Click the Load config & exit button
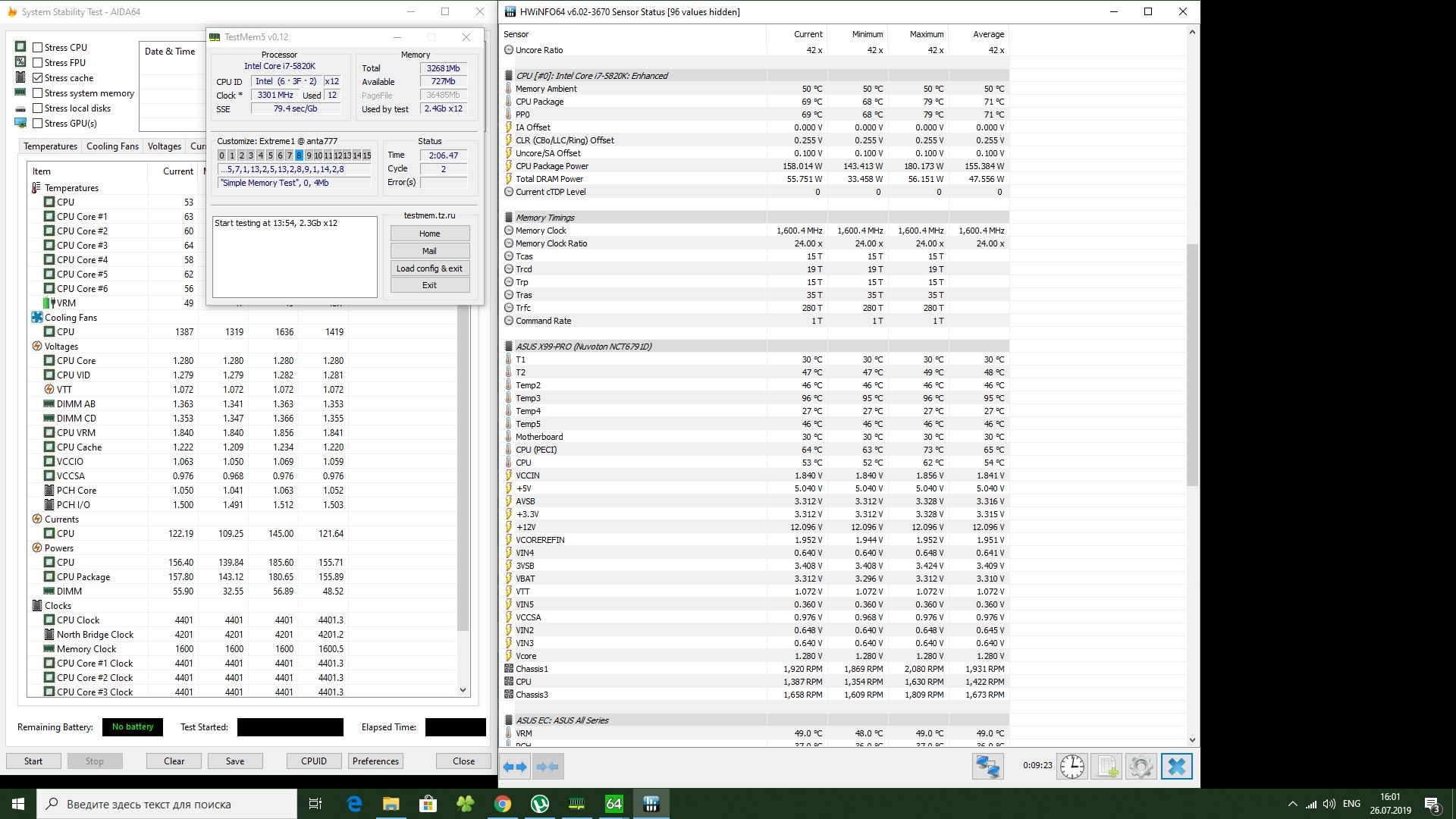Screen dimensions: 1456x819 click(429, 268)
